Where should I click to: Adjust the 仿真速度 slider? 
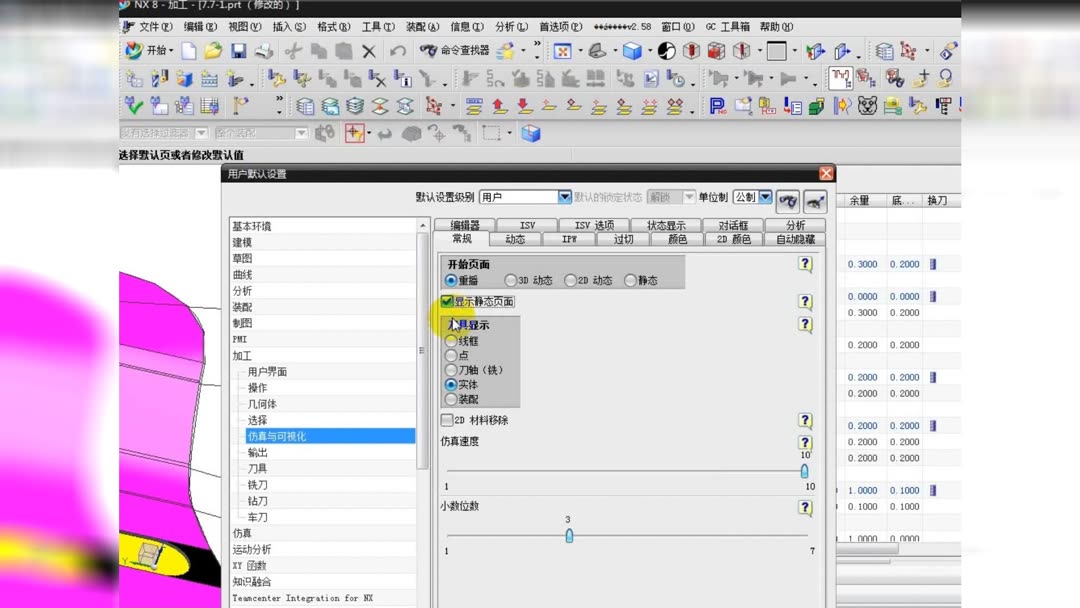pos(805,471)
